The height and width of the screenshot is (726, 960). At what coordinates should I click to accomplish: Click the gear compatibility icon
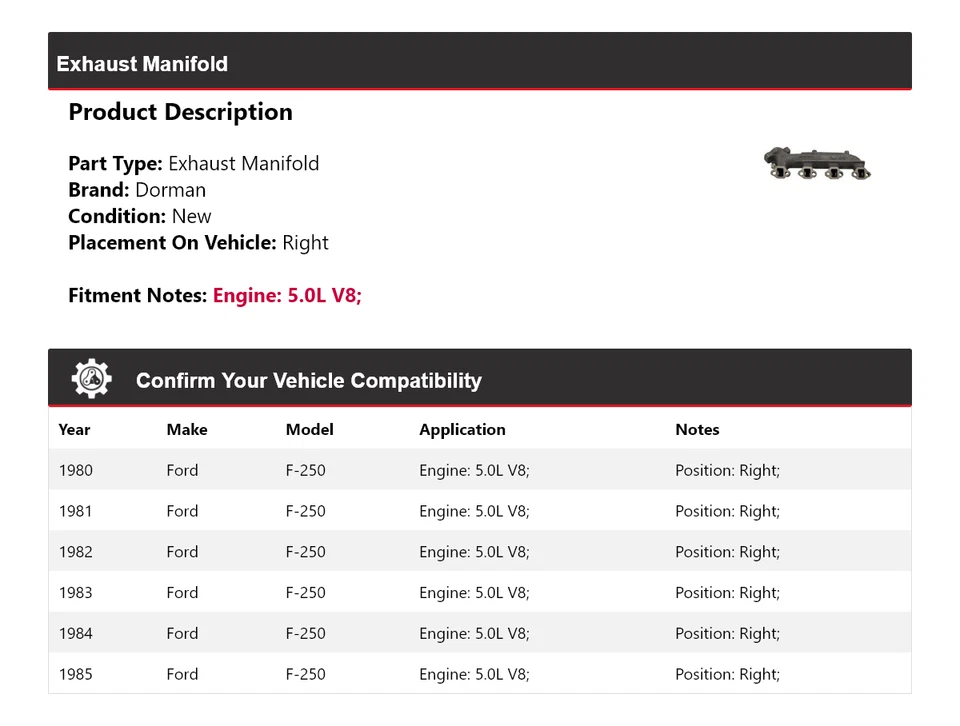point(91,379)
